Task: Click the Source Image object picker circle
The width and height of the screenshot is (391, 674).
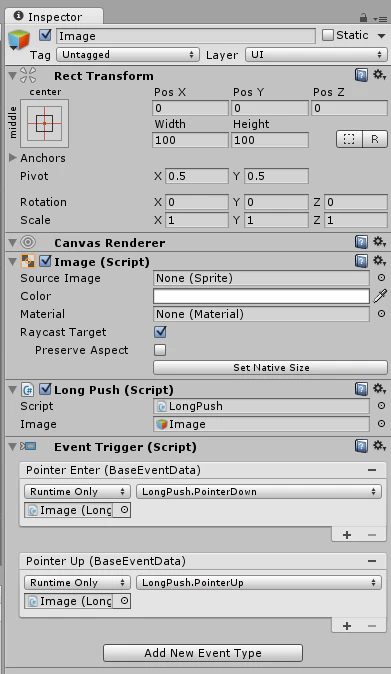Action: (x=381, y=278)
